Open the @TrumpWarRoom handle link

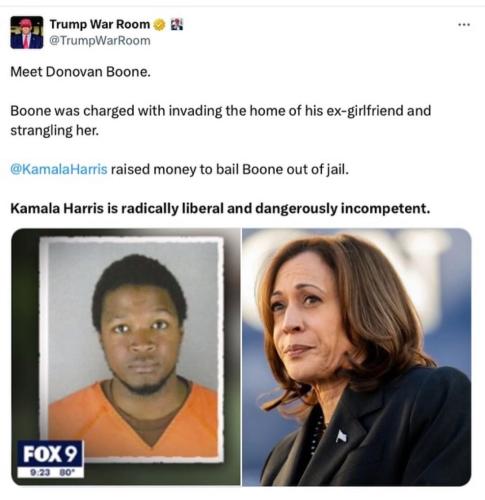(x=100, y=41)
